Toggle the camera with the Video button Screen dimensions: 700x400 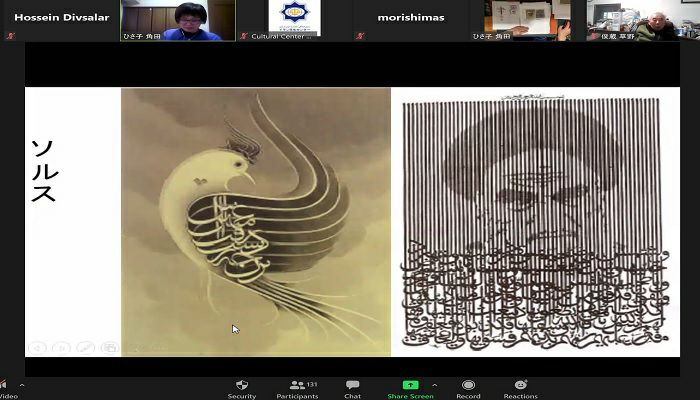click(3, 387)
